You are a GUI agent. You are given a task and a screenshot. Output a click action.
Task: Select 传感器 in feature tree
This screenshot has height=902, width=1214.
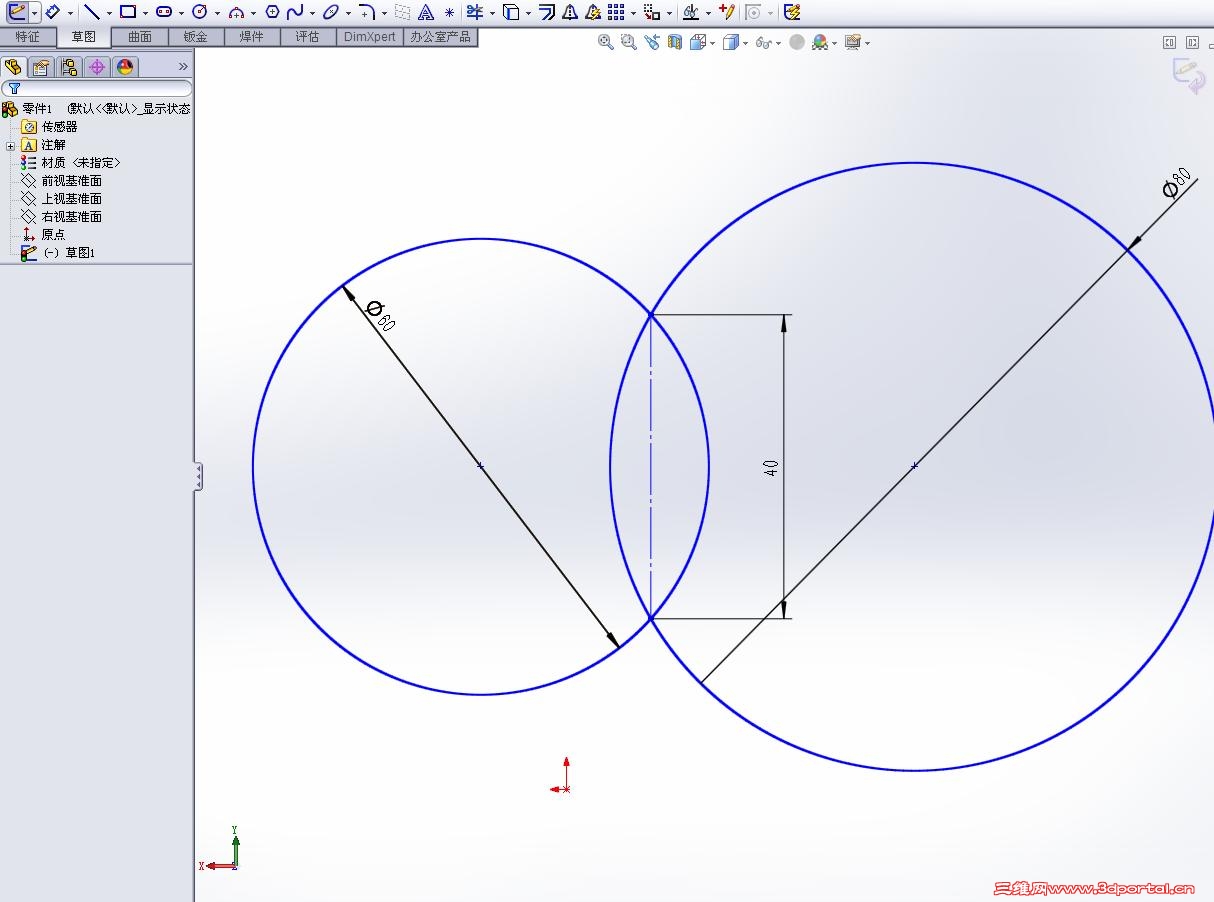[x=49, y=127]
